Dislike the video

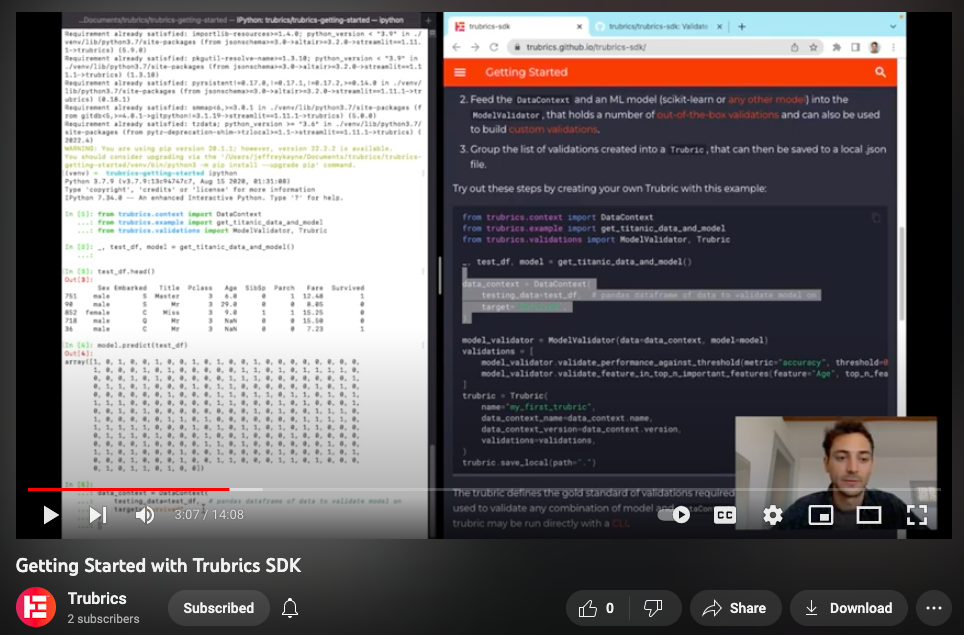tap(654, 608)
